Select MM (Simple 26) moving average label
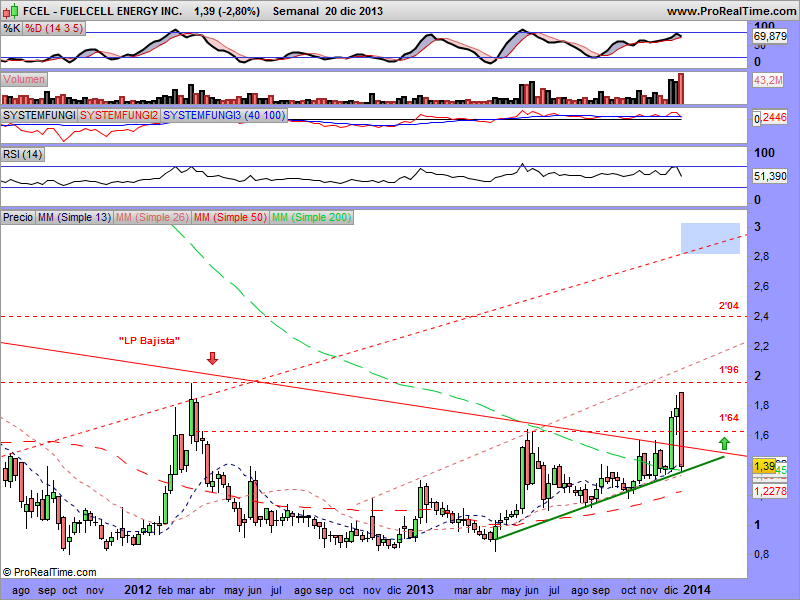Image resolution: width=800 pixels, height=600 pixels. click(x=152, y=217)
